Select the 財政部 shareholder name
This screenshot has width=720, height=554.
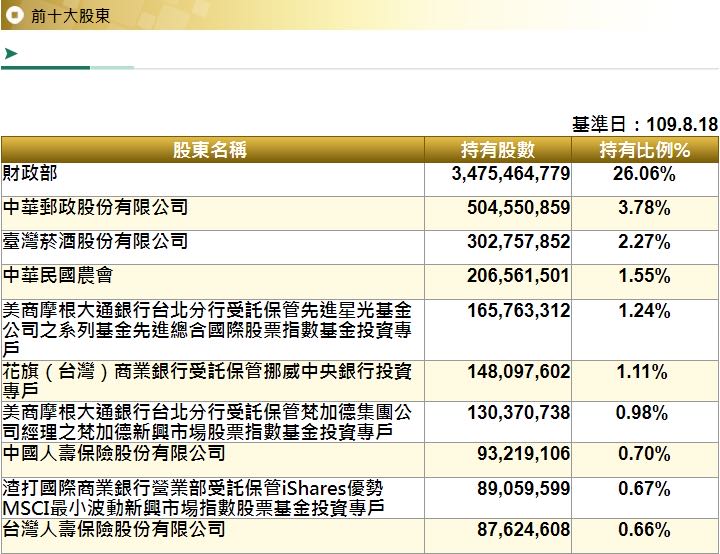[x=30, y=173]
